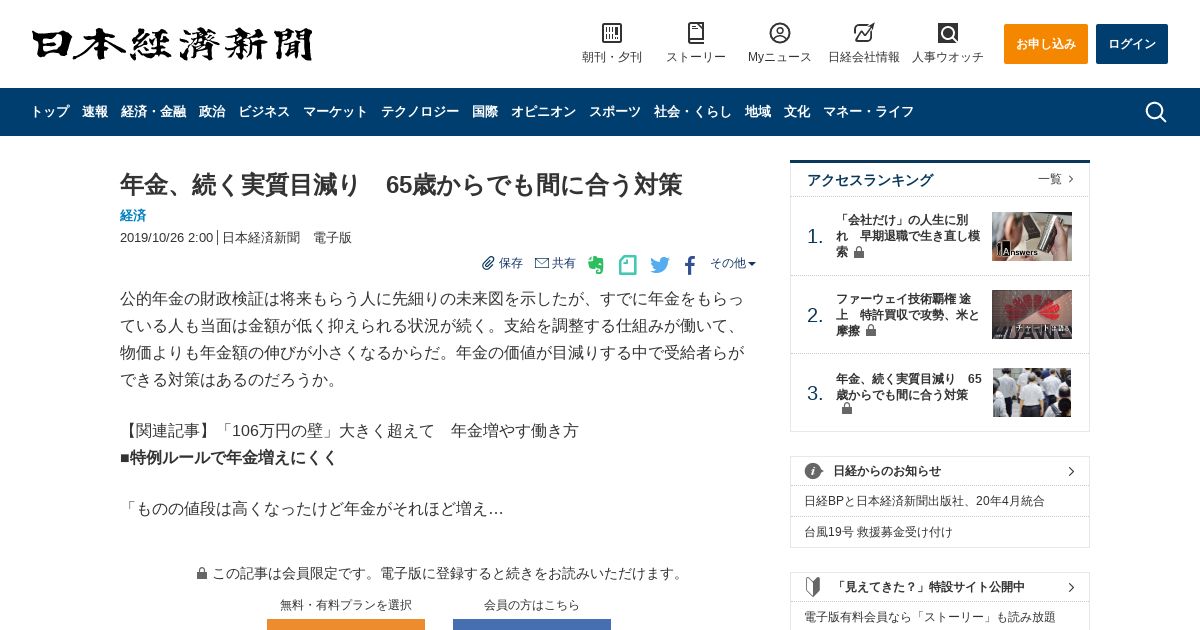Image resolution: width=1200 pixels, height=630 pixels.
Task: Click the thumbnail for ranking article 1
Action: (1032, 236)
